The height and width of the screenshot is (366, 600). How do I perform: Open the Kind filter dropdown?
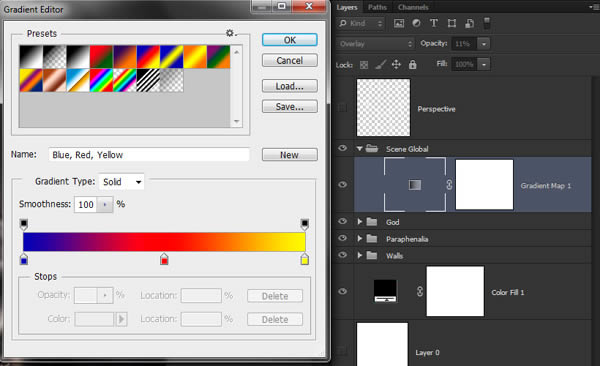click(361, 23)
